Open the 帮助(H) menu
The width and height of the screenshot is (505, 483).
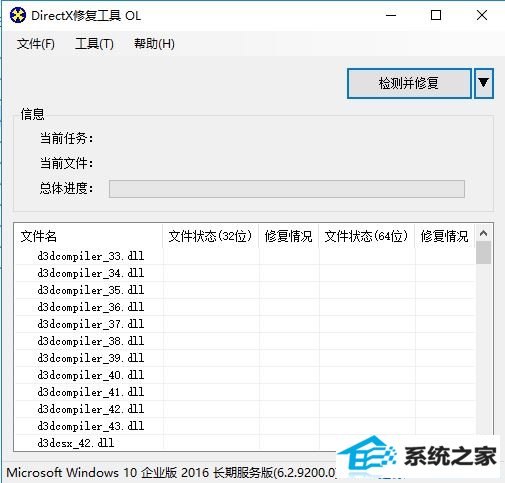point(154,44)
